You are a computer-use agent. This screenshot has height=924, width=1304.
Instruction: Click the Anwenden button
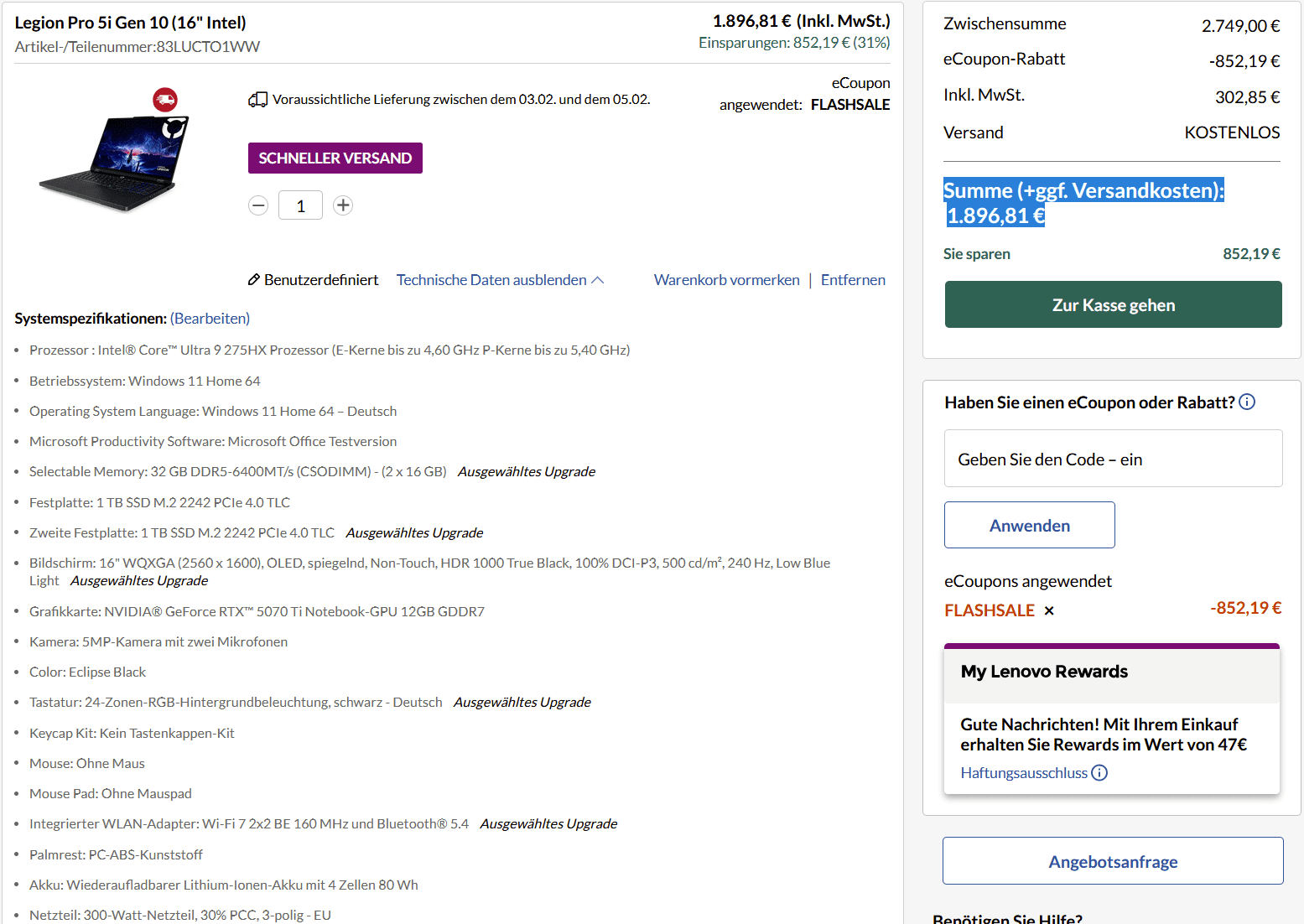1030,525
